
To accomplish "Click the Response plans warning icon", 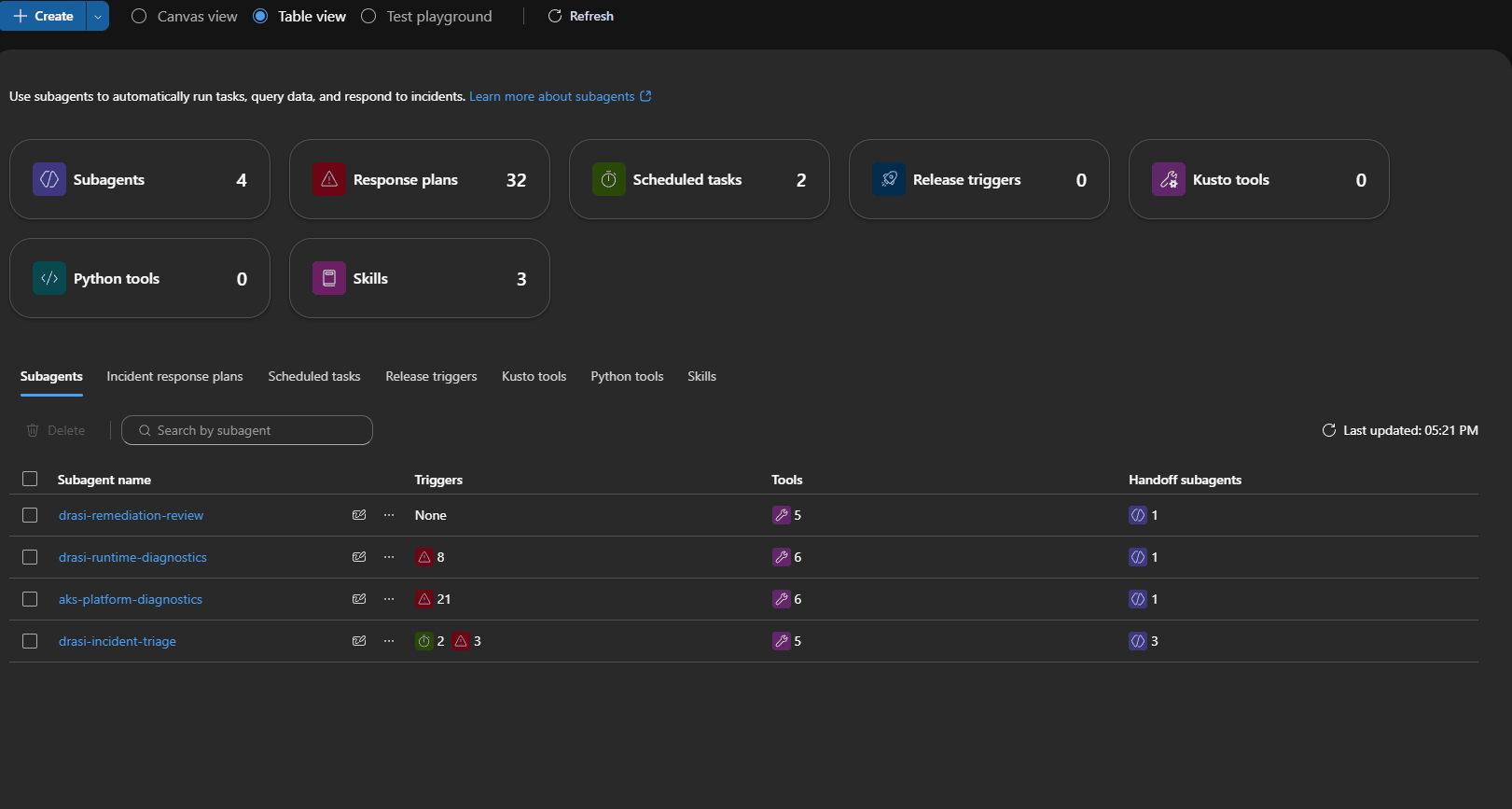I will [329, 179].
